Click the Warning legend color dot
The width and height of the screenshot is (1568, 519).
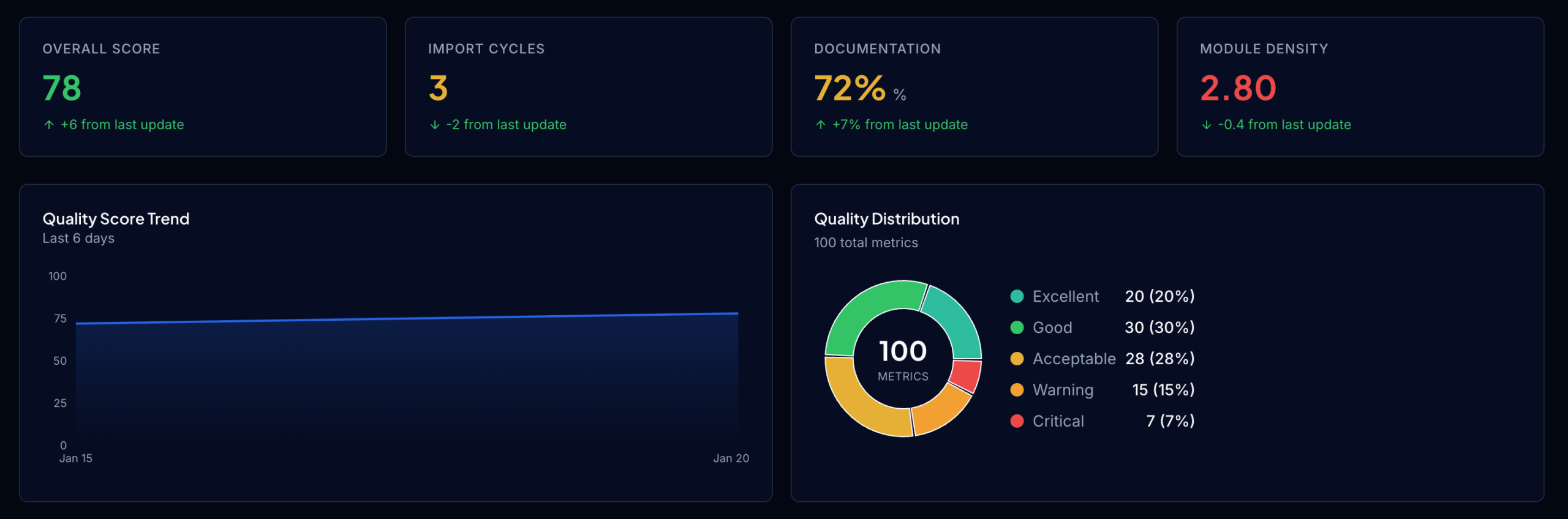tap(1017, 390)
